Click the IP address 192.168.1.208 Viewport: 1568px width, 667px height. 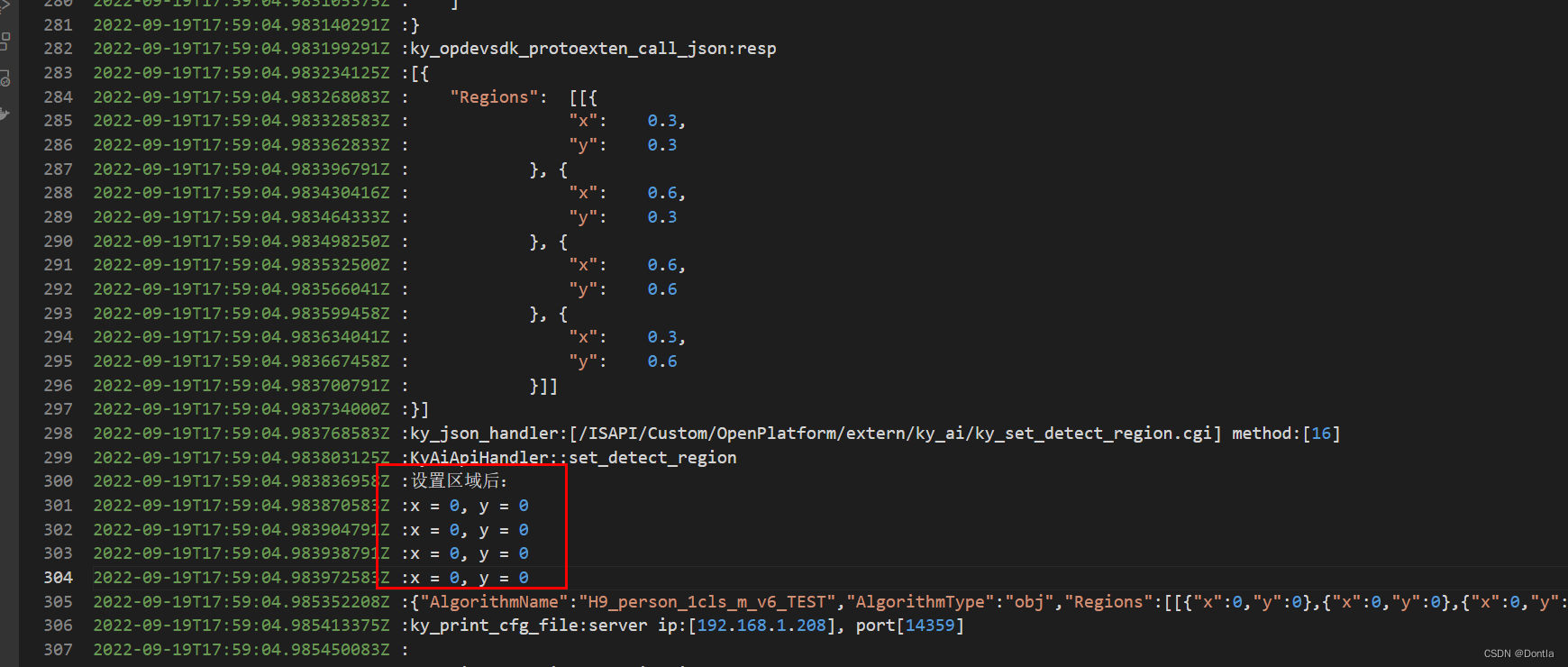pos(761,626)
